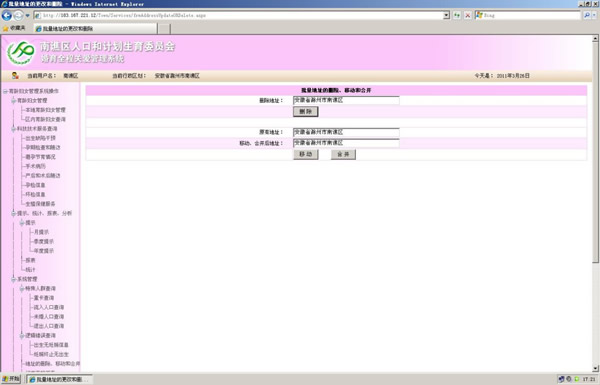
Task: Open the address bar dropdown arrow
Action: click(446, 15)
